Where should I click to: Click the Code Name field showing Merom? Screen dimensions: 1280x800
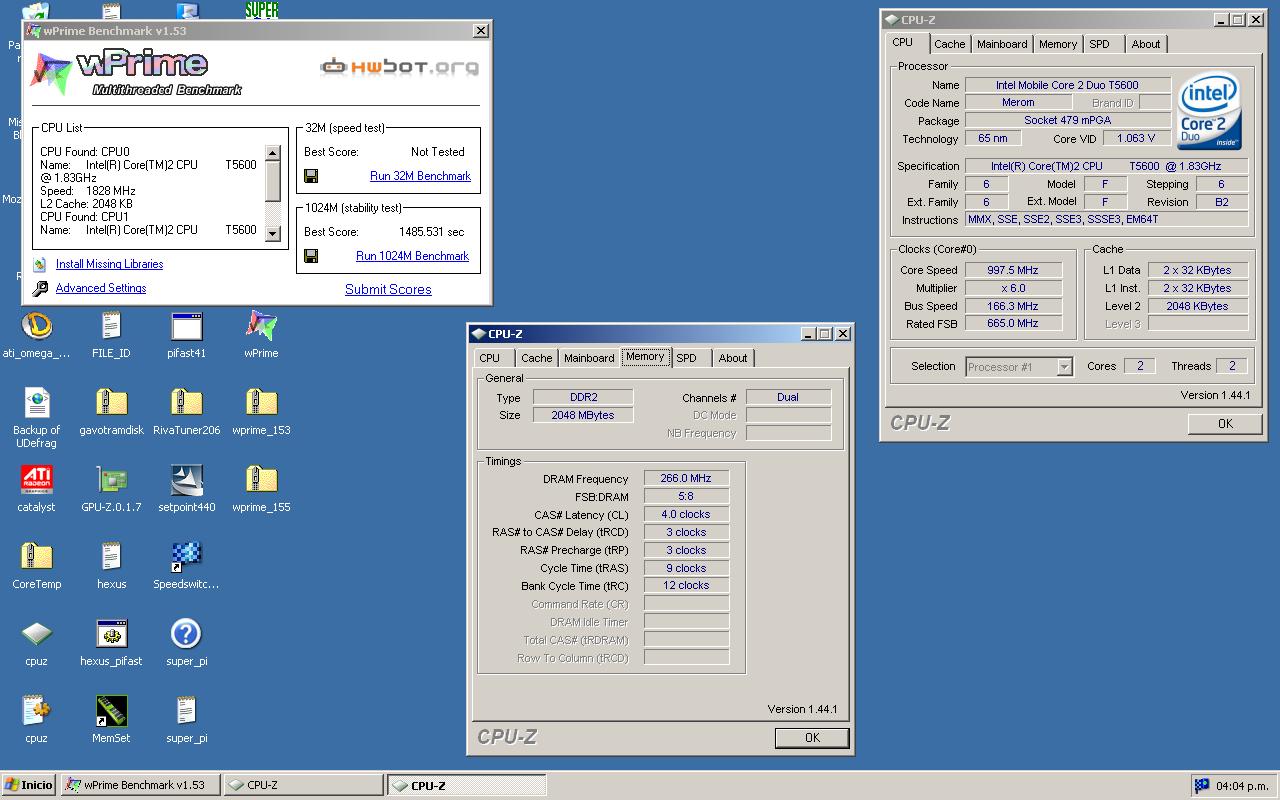(1018, 103)
